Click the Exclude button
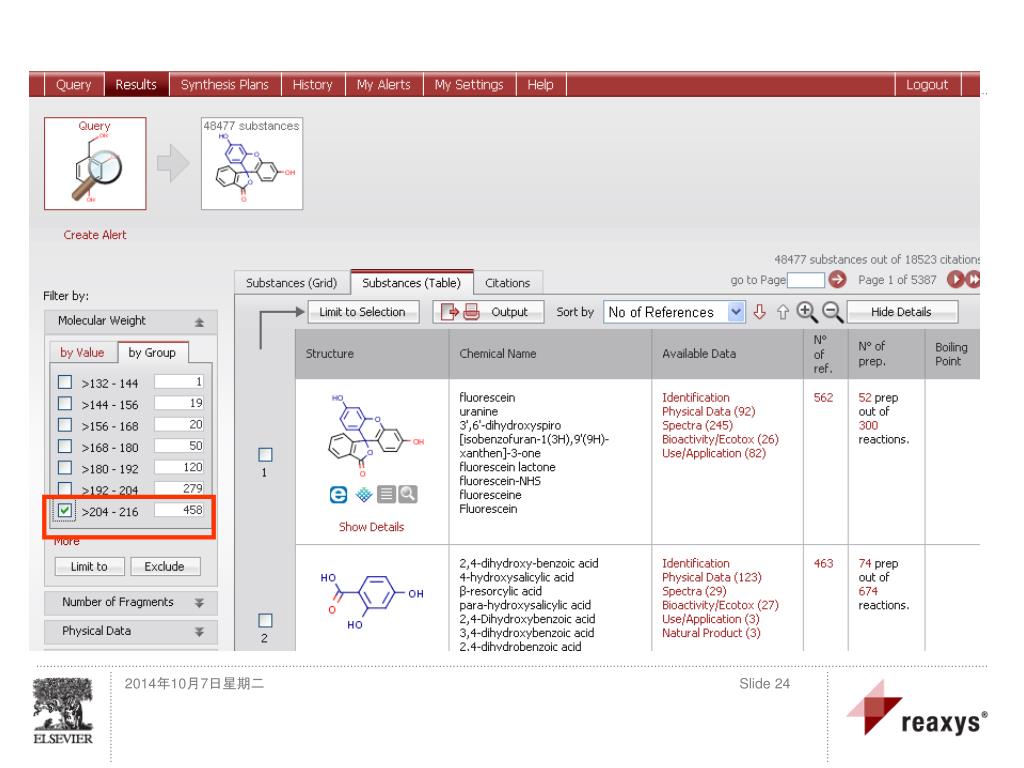1024x768 pixels. (165, 566)
